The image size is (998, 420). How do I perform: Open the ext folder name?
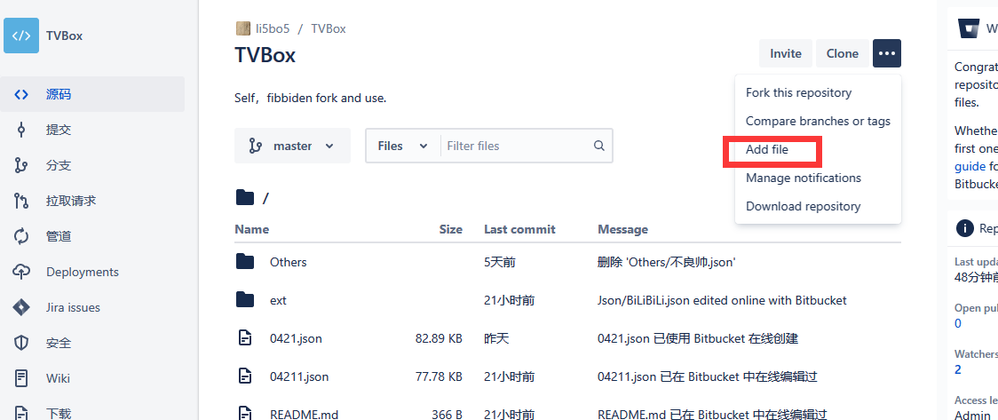point(278,300)
